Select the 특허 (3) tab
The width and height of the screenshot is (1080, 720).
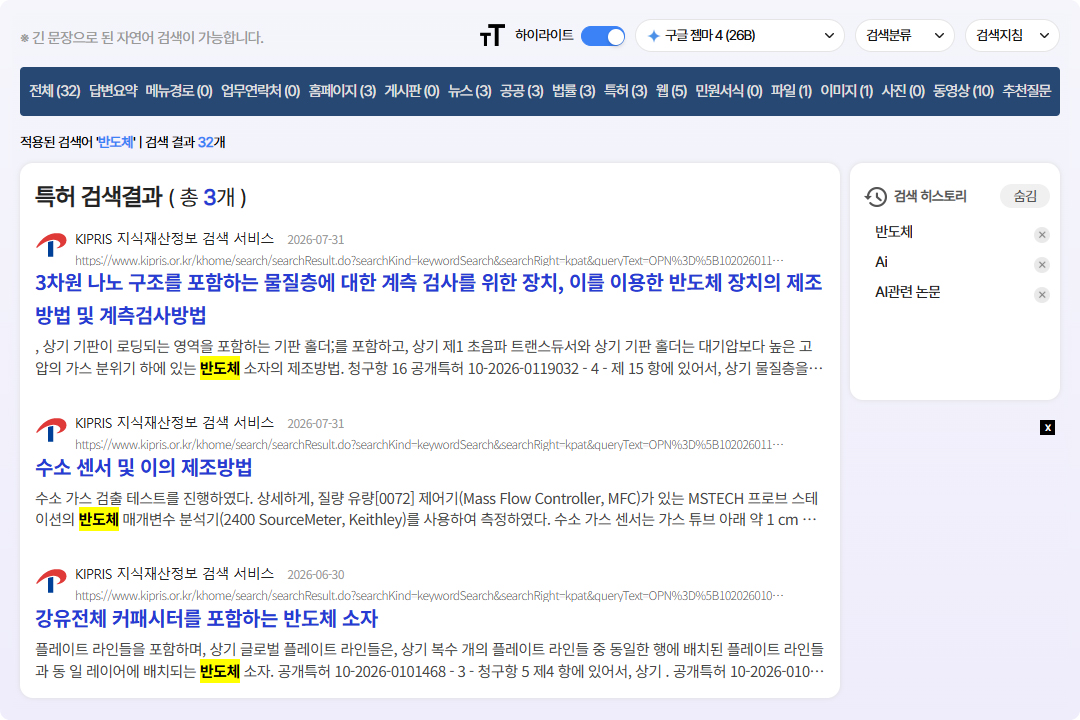(x=625, y=91)
